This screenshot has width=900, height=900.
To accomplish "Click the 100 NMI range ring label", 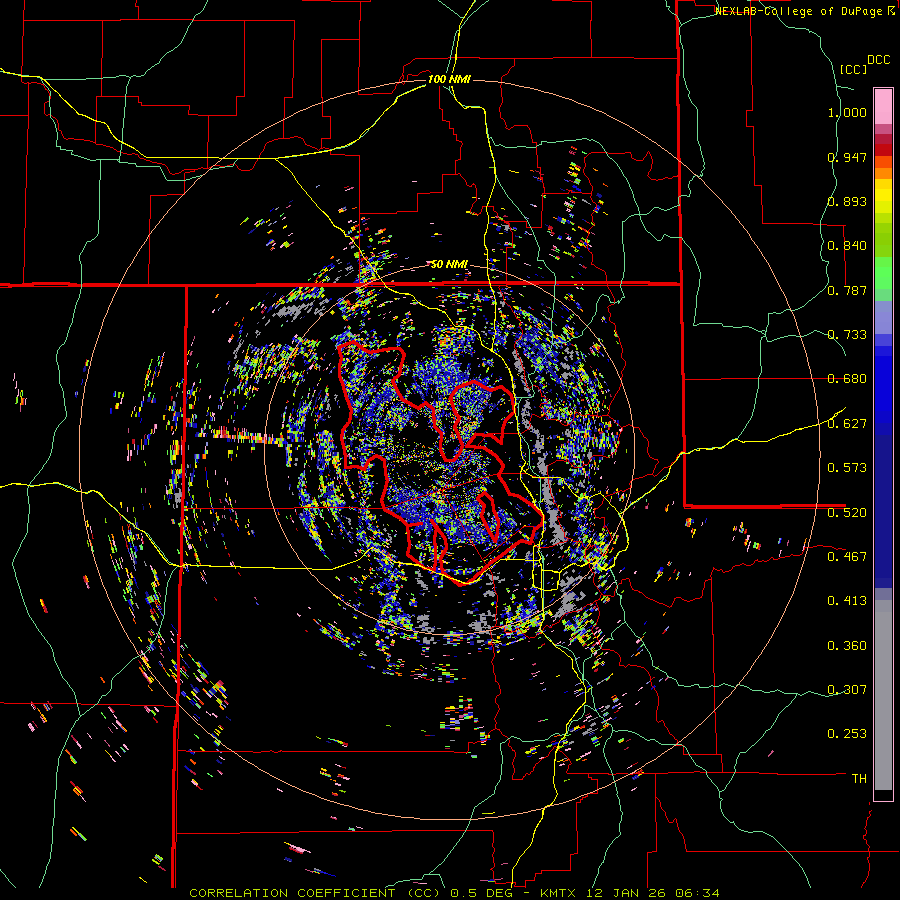I will 449,79.
